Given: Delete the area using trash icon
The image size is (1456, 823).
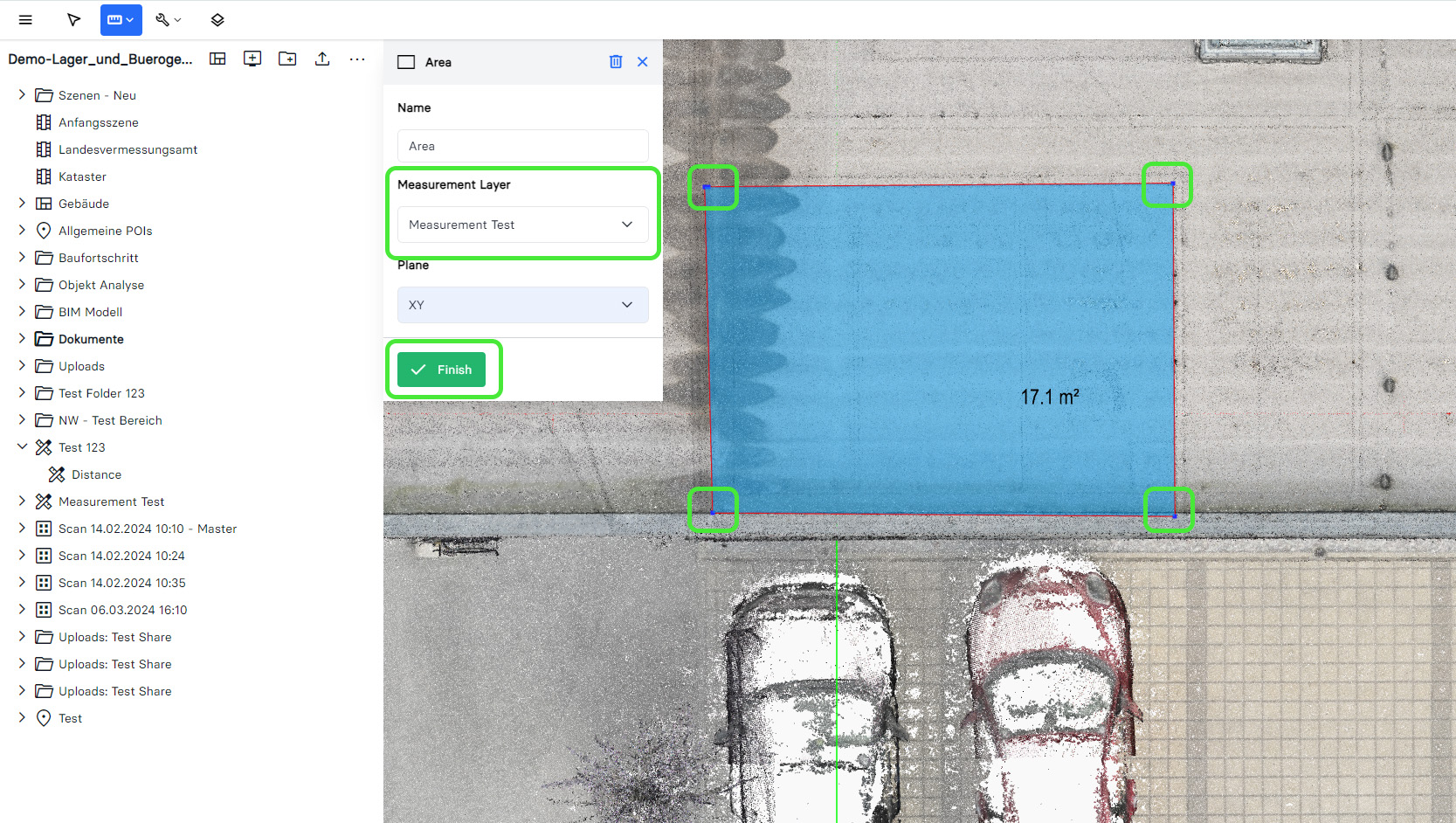Looking at the screenshot, I should click(616, 62).
